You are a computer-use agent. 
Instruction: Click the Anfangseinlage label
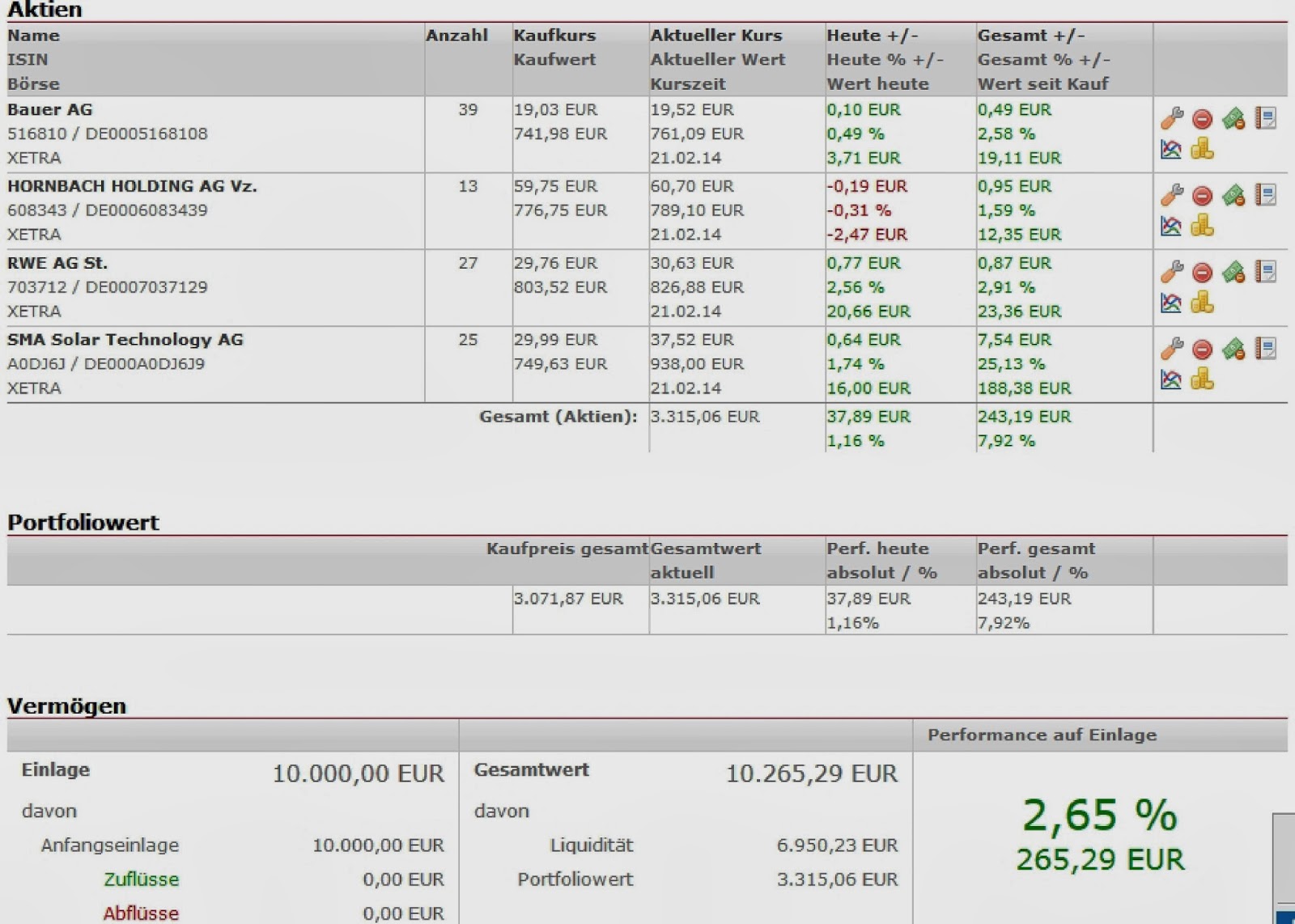pos(110,846)
